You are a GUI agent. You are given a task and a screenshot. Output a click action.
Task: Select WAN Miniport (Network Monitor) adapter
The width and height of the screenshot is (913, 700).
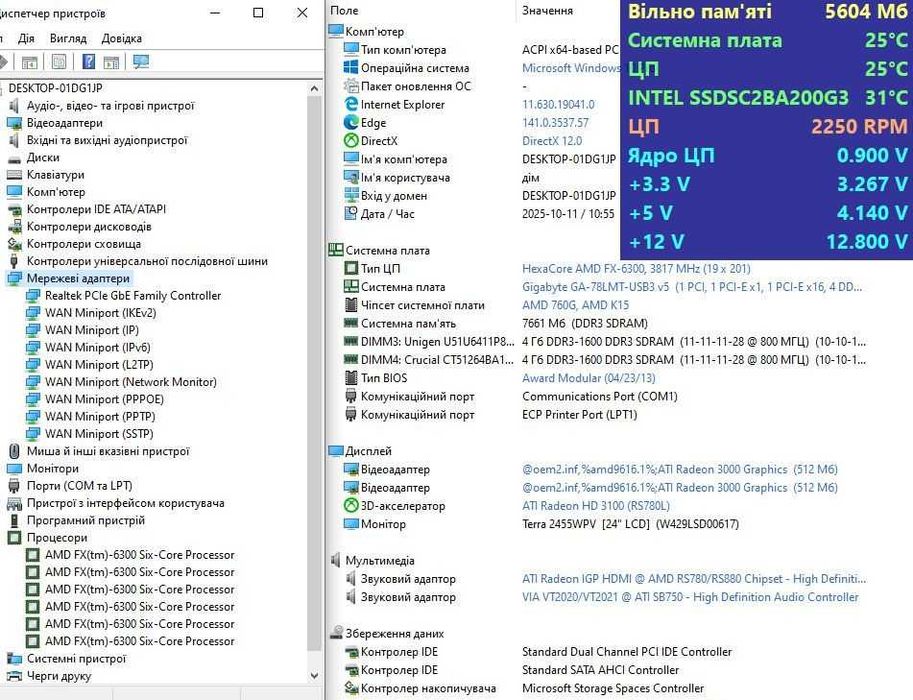click(x=130, y=382)
